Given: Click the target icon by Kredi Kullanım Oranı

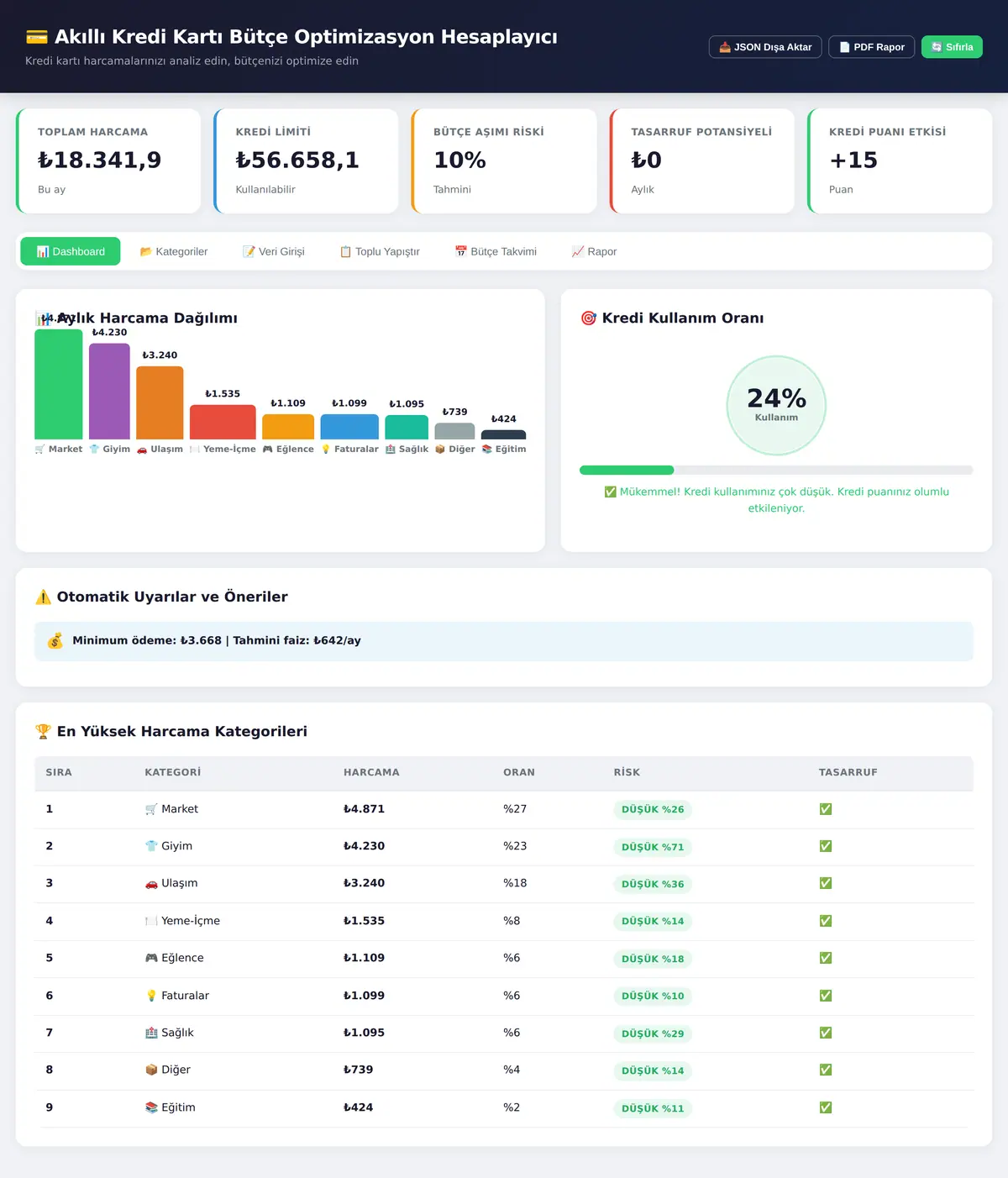Looking at the screenshot, I should [588, 318].
